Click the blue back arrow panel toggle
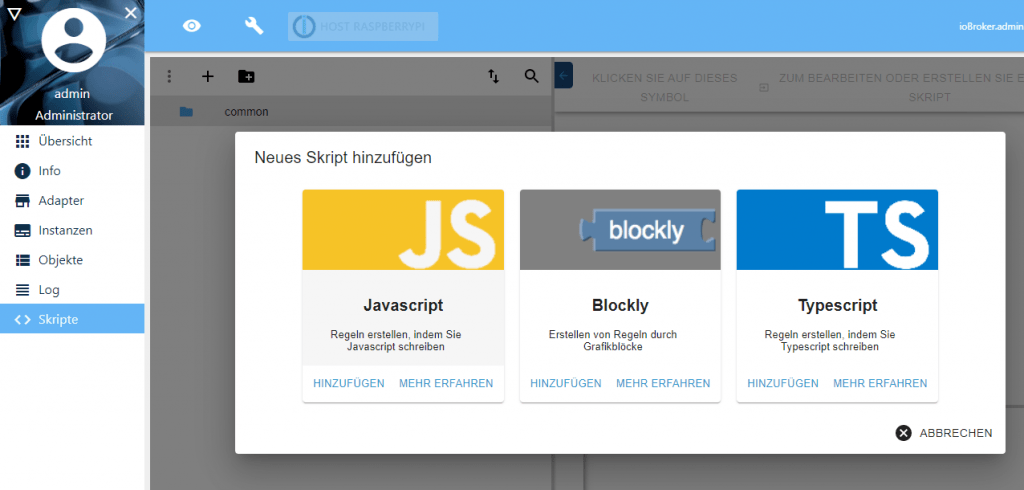 click(564, 75)
